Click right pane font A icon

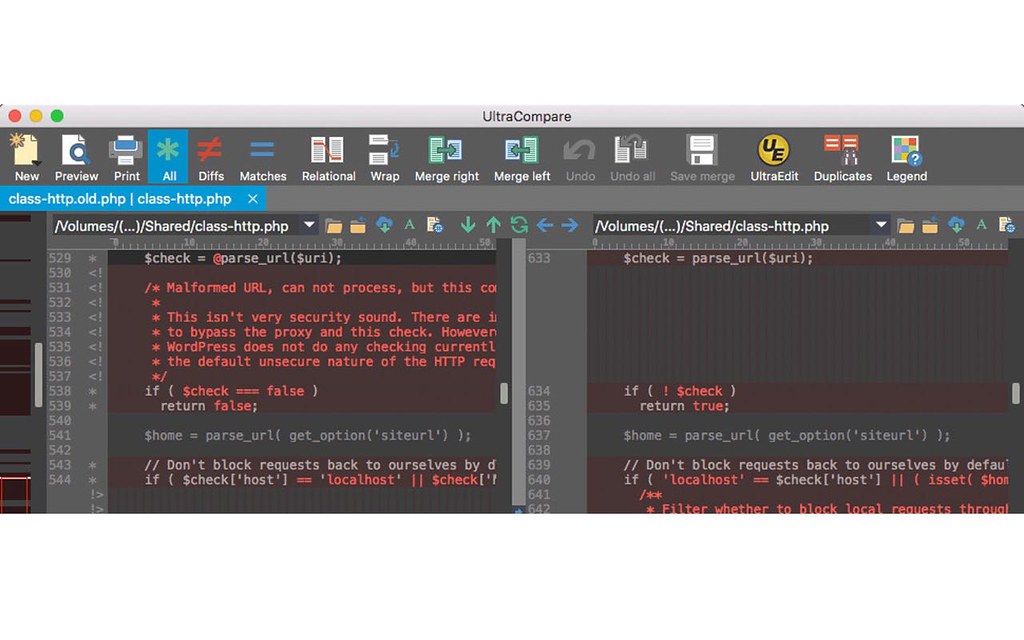pyautogui.click(x=982, y=225)
